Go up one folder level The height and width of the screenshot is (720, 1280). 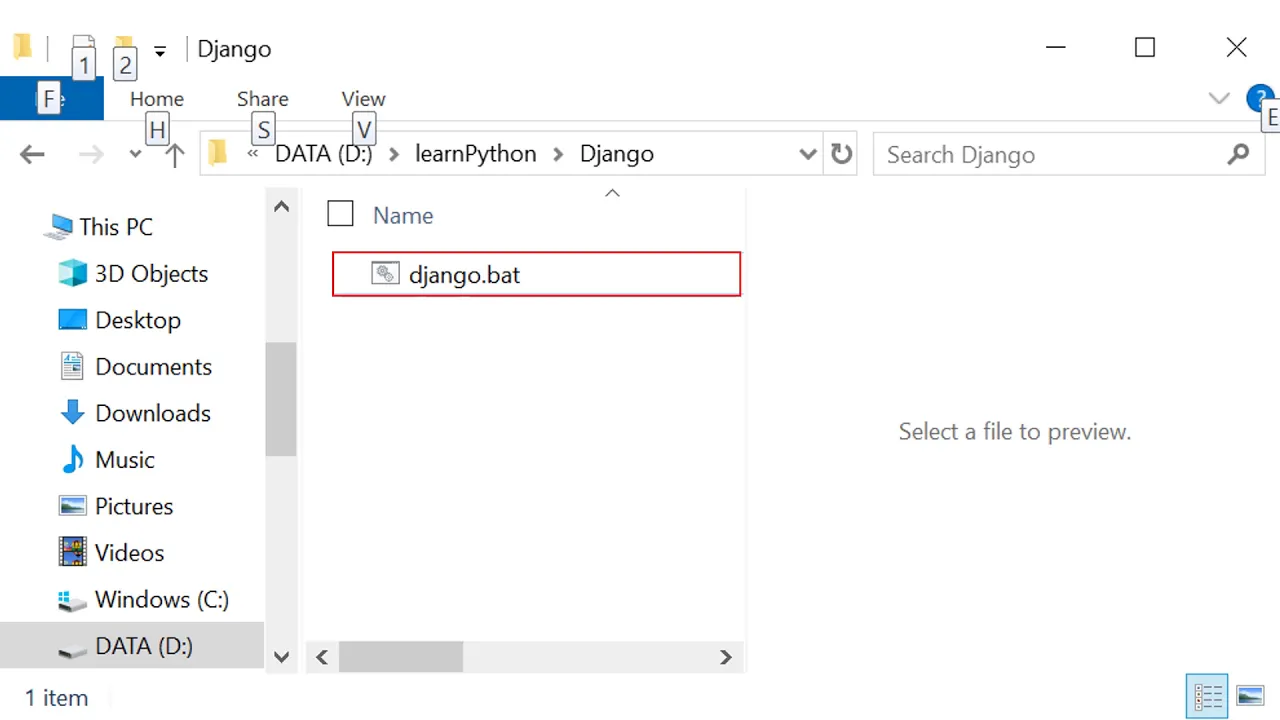pyautogui.click(x=175, y=154)
